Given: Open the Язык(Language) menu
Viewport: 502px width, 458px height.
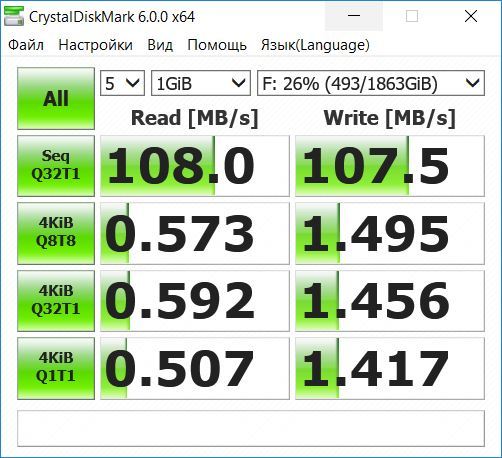Looking at the screenshot, I should [x=315, y=45].
